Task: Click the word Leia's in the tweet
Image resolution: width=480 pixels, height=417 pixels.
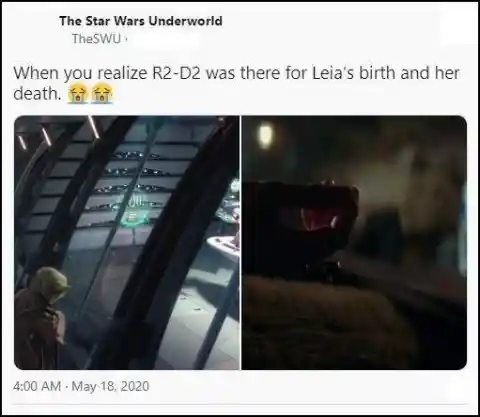Action: 333,73
